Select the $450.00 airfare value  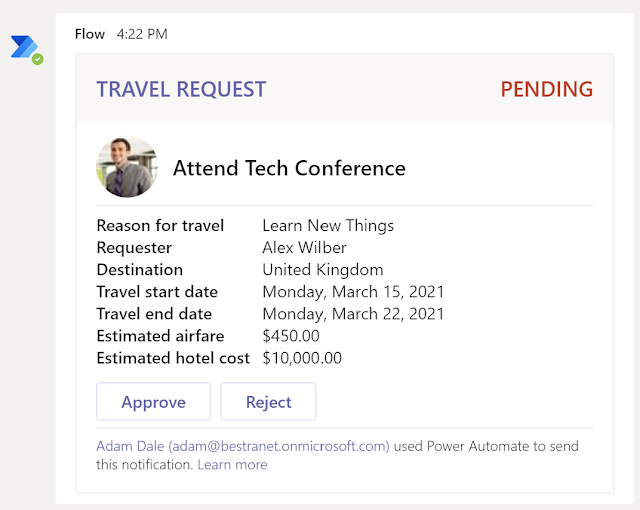pyautogui.click(x=291, y=336)
